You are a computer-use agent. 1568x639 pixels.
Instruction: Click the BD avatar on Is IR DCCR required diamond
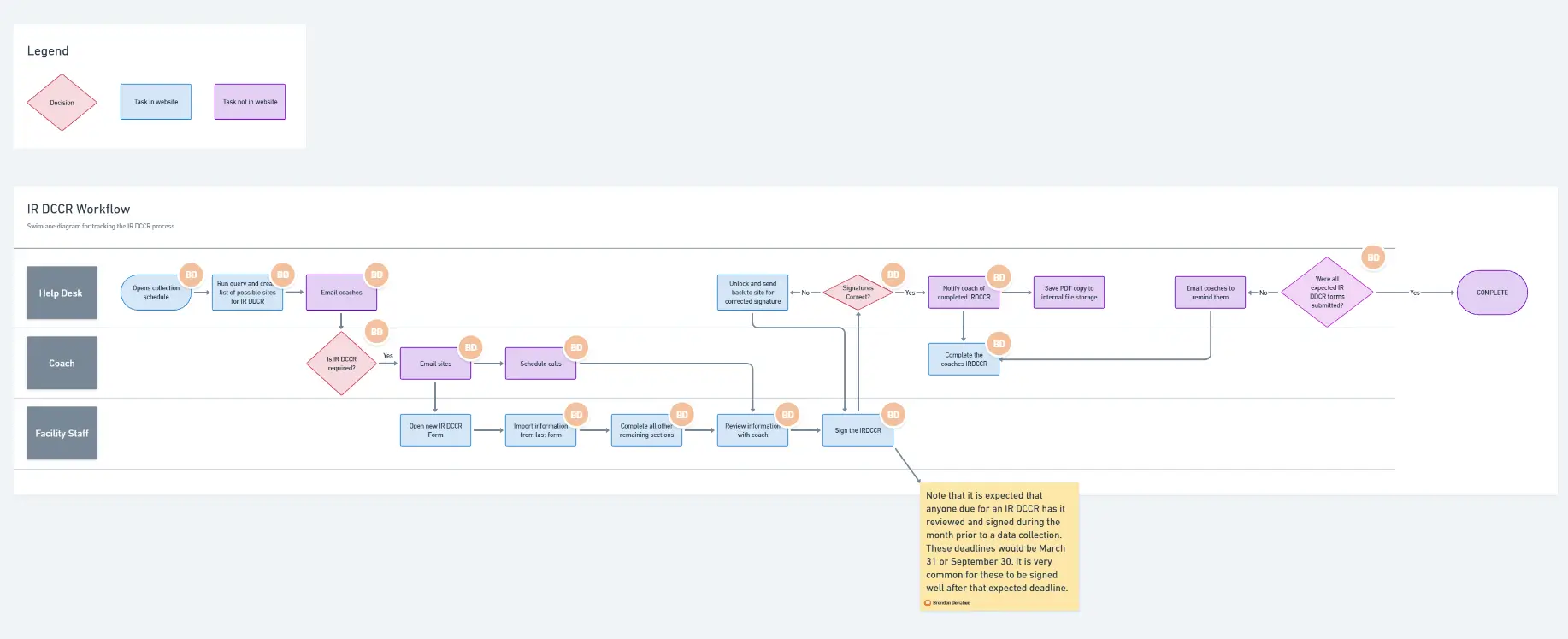point(376,332)
